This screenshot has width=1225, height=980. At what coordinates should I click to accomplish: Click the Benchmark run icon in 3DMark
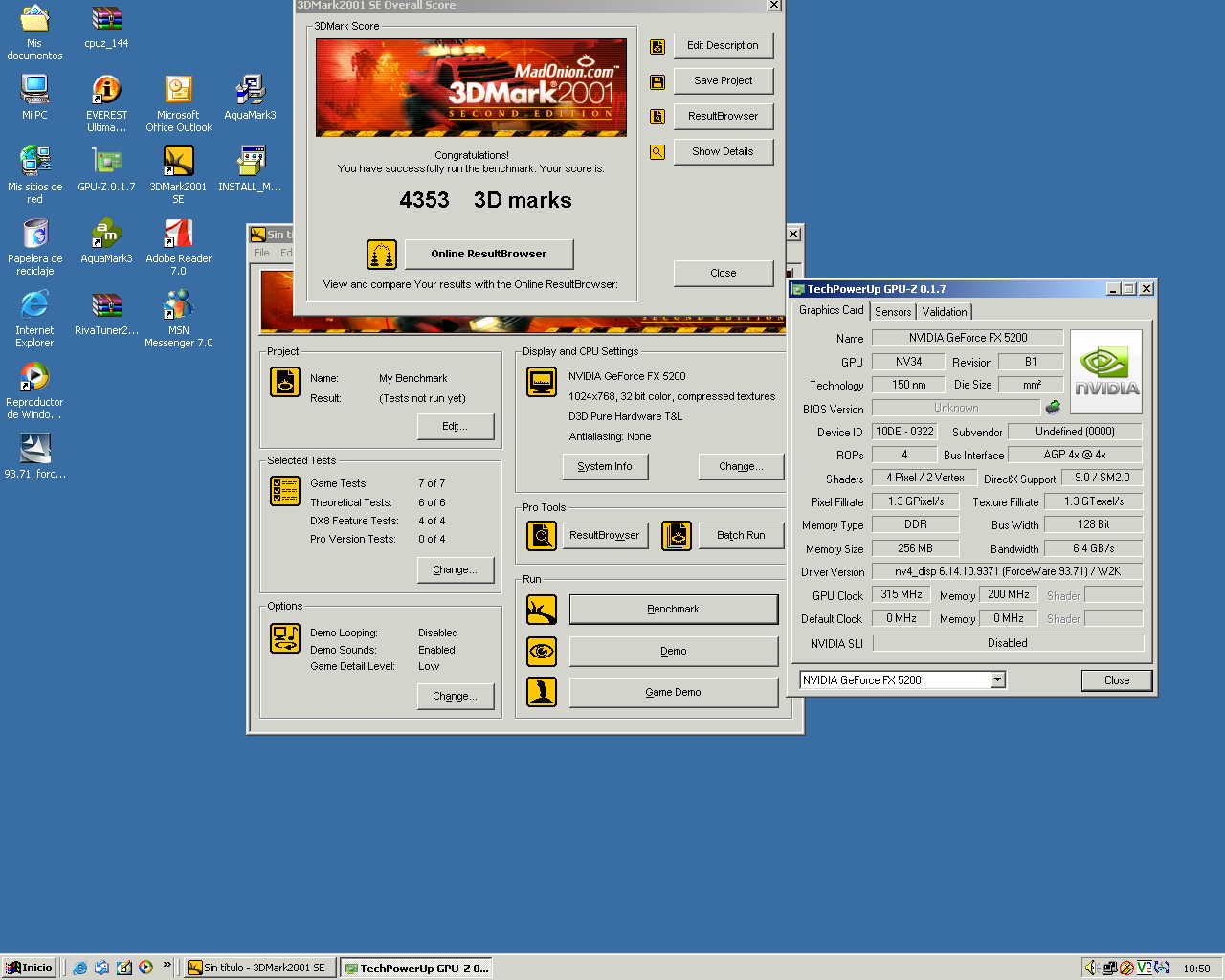pos(542,610)
